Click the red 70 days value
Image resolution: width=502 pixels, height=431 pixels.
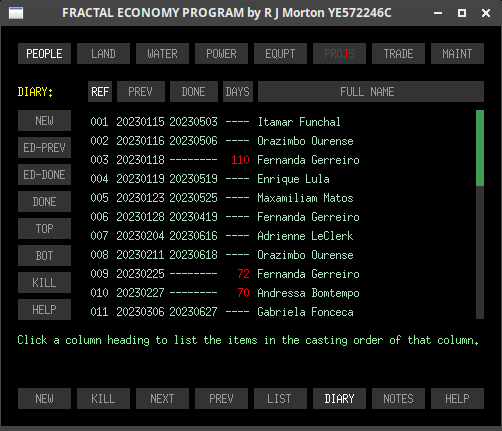coord(244,293)
